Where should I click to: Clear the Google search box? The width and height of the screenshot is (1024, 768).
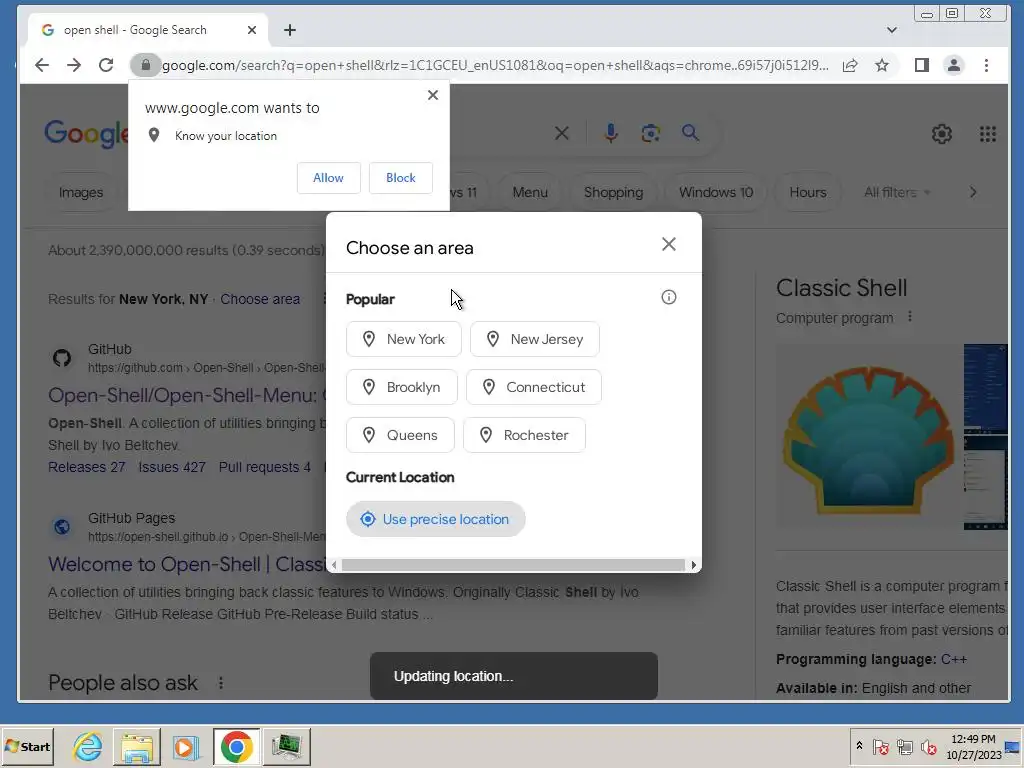click(x=561, y=134)
